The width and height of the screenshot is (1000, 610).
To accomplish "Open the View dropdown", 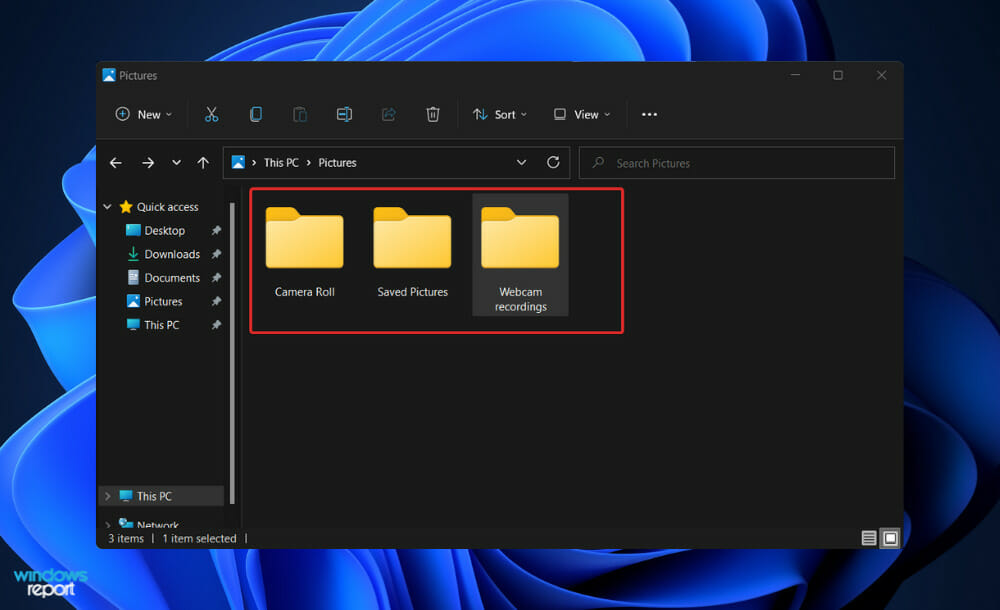I will click(582, 114).
